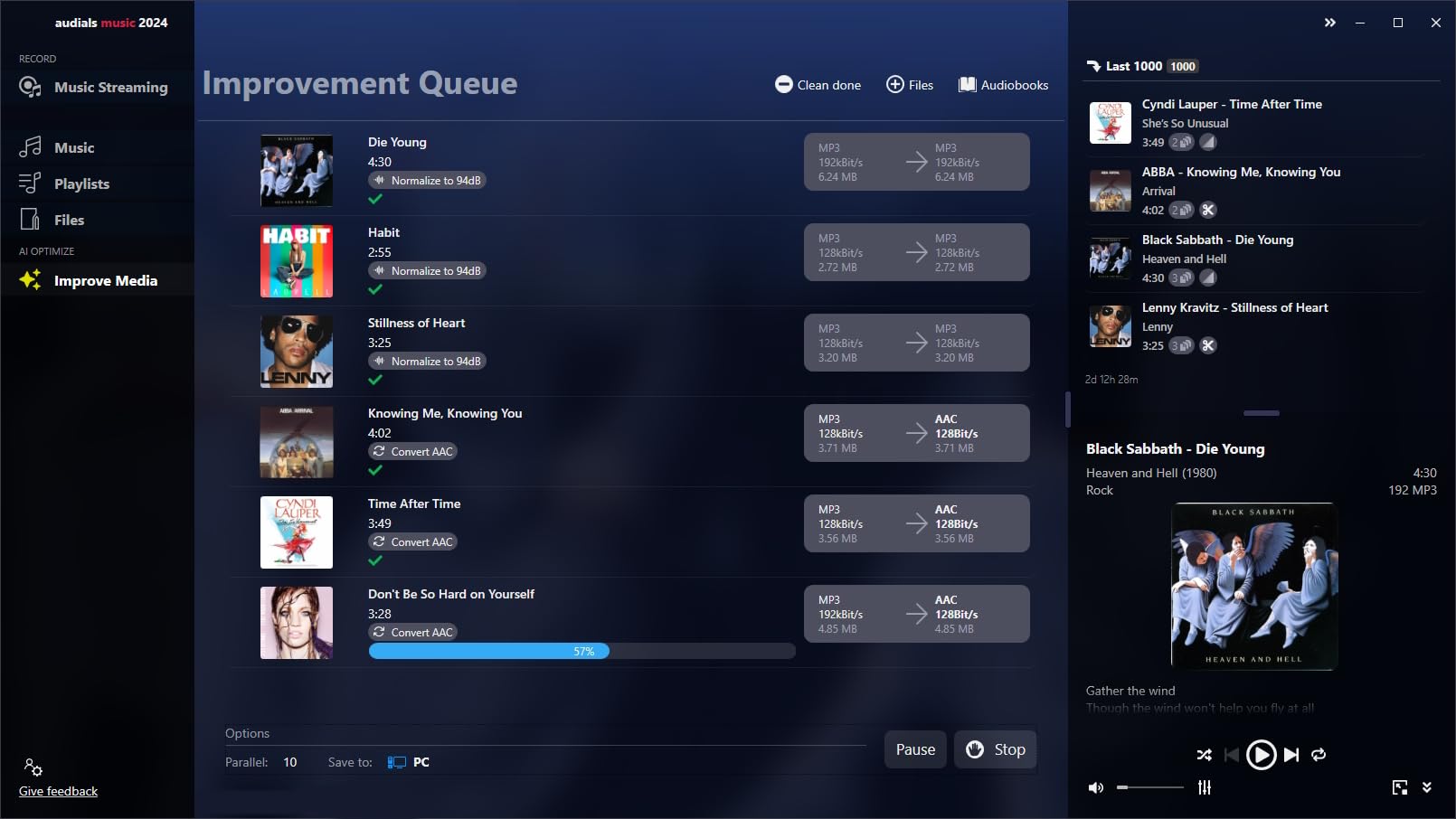
Task: Add Files to improvement queue
Action: point(910,85)
